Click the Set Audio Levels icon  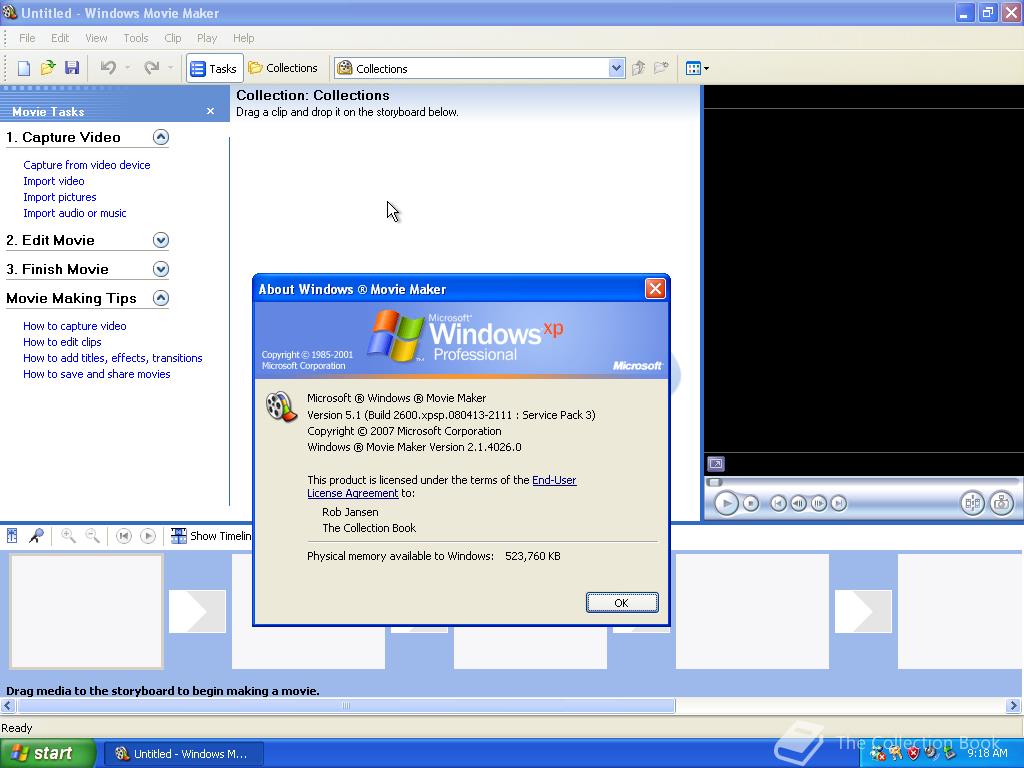(x=12, y=536)
